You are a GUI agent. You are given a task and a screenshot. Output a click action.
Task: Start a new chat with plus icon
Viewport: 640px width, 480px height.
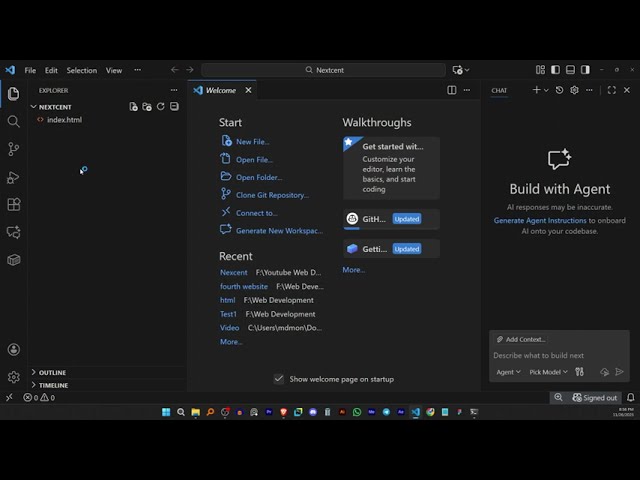(536, 90)
